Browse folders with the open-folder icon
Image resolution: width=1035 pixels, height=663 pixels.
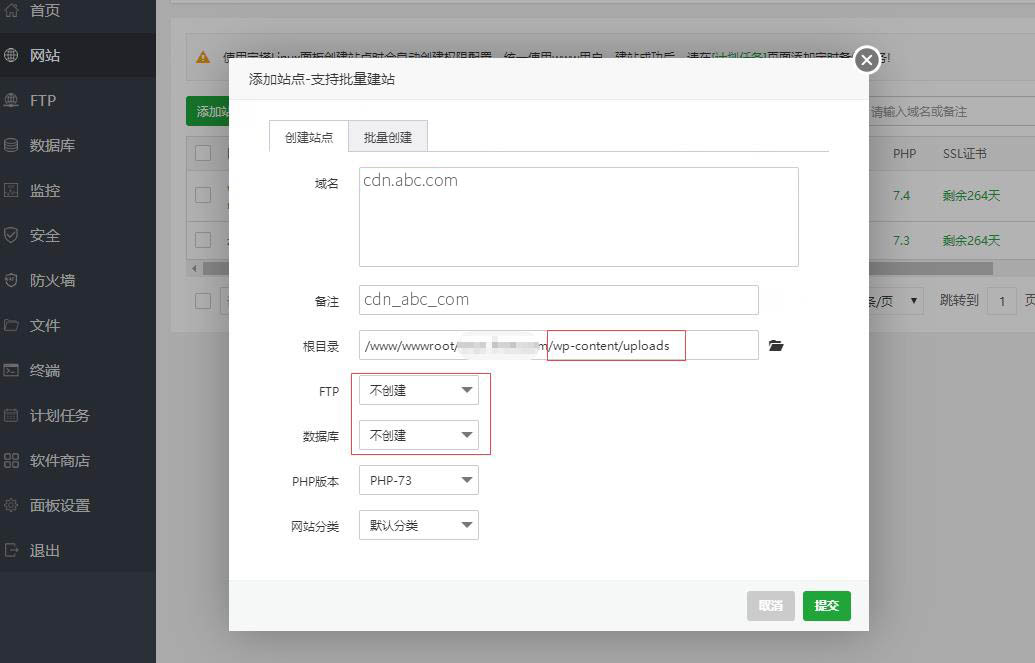[x=776, y=345]
